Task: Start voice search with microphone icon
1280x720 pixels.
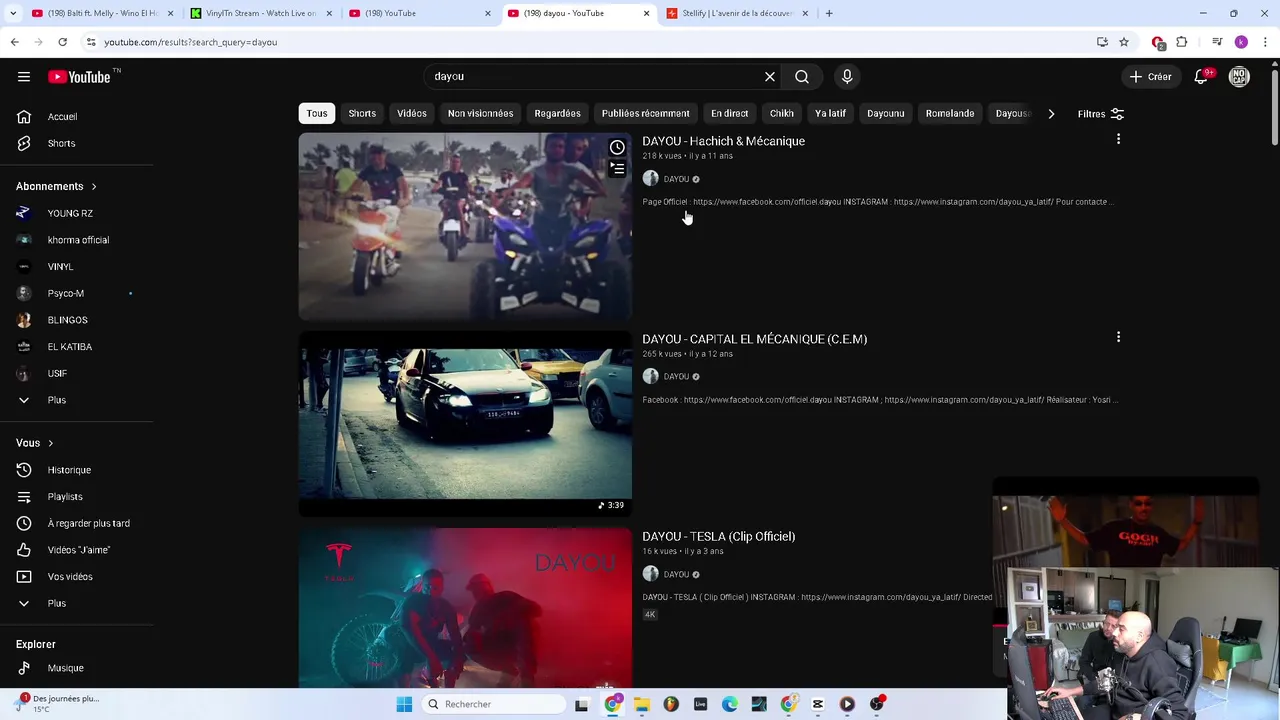Action: pyautogui.click(x=847, y=77)
